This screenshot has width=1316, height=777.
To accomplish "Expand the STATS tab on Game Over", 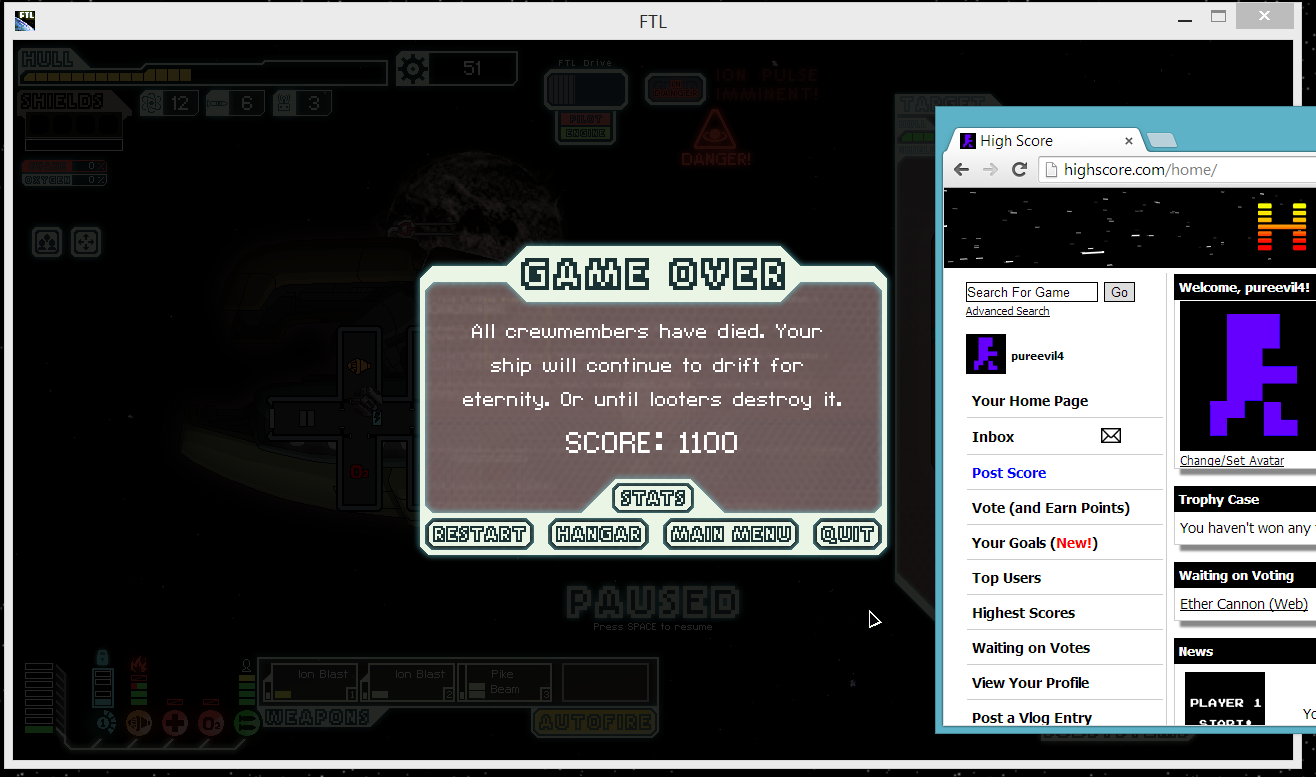I will click(653, 498).
